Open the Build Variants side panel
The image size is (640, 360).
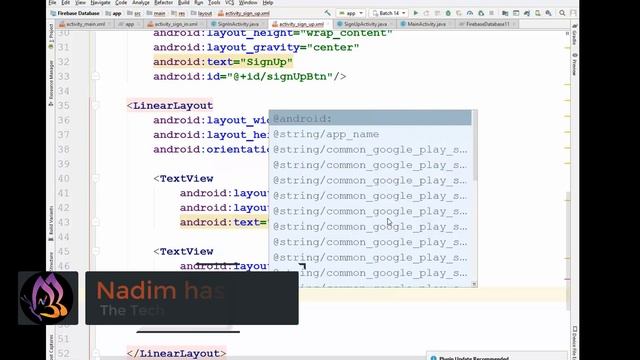pyautogui.click(x=51, y=223)
